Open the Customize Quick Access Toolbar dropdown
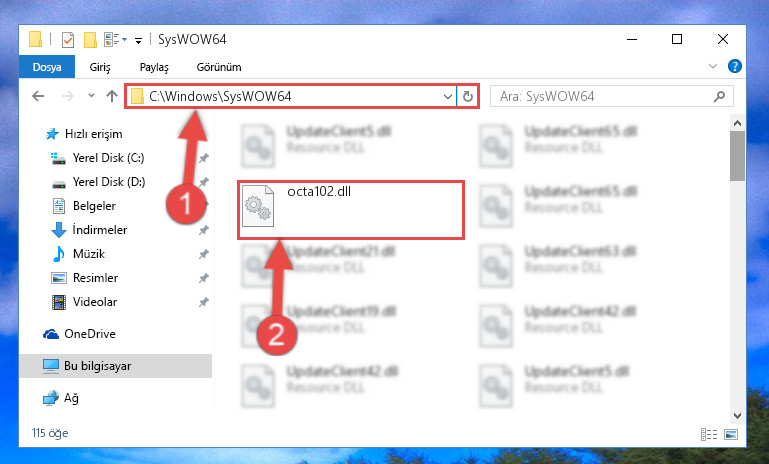769x464 pixels. coord(139,41)
